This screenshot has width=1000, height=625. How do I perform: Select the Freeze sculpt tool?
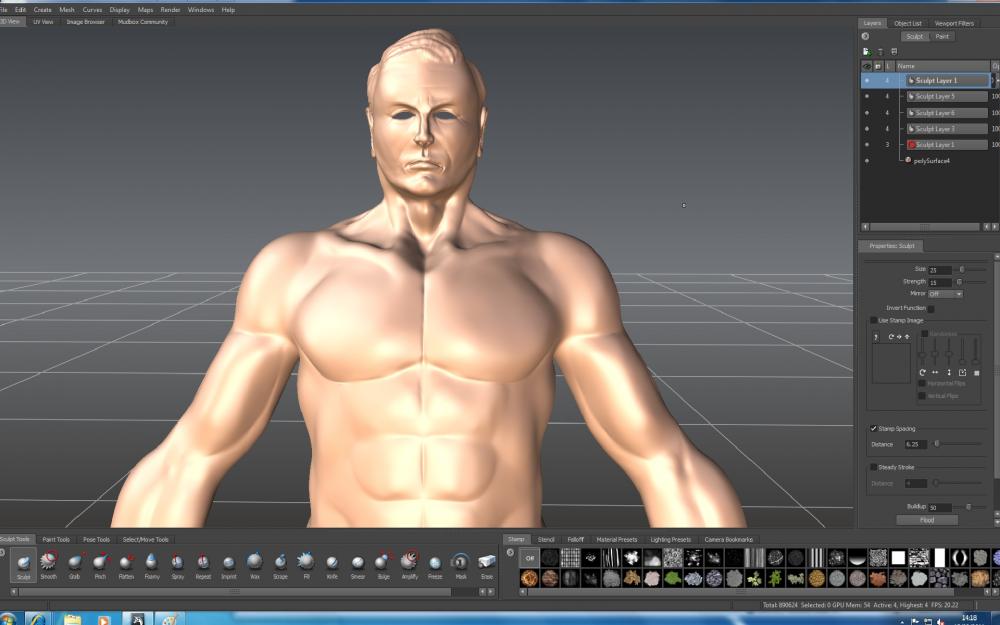(435, 565)
